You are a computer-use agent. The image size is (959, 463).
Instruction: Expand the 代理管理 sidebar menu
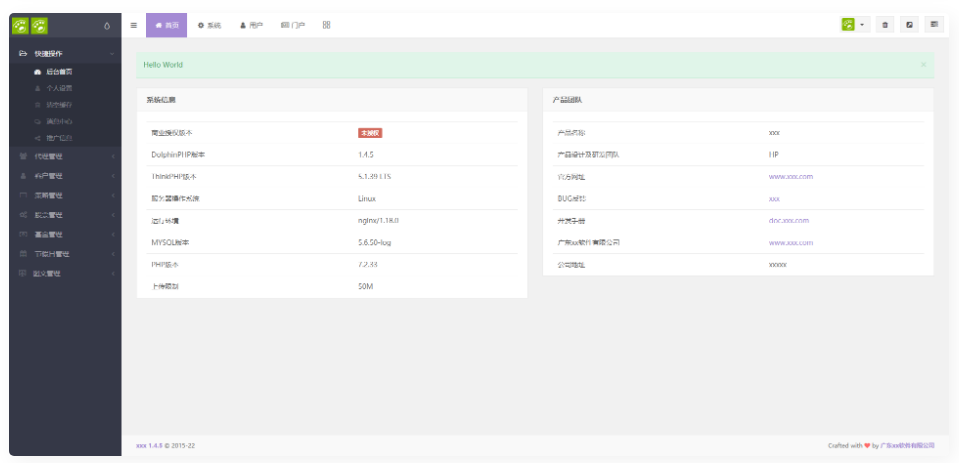tap(60, 156)
